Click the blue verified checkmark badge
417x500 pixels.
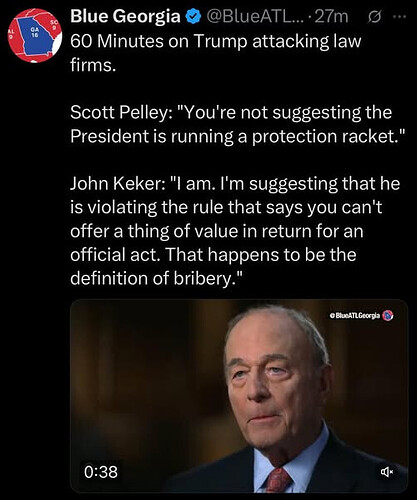coord(194,17)
